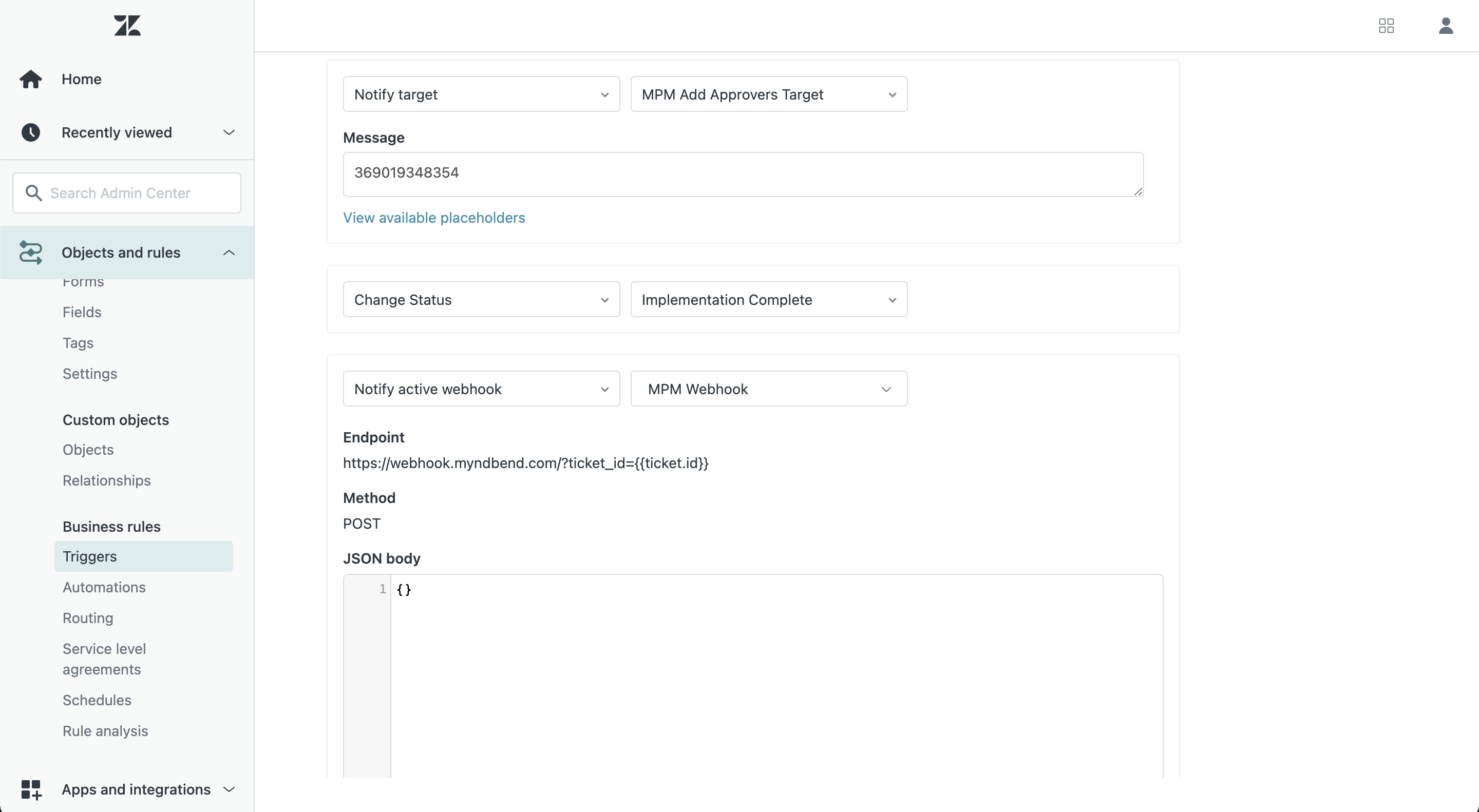
Task: Click the Endpoint label
Action: (374, 437)
